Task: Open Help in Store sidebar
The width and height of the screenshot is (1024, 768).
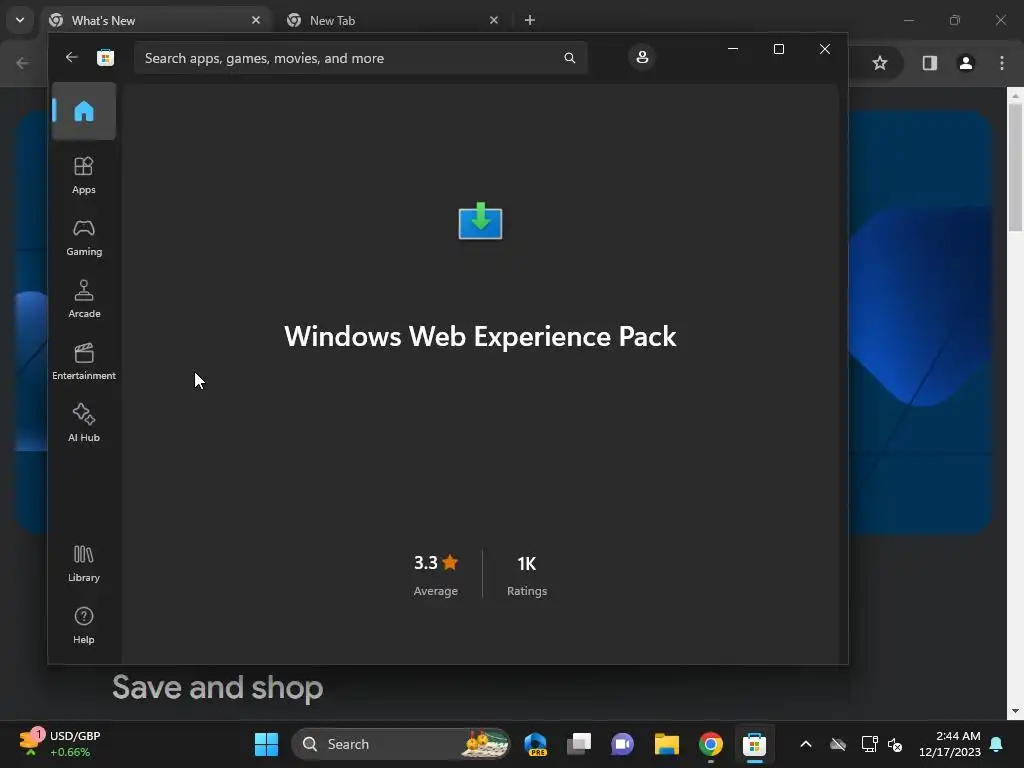Action: (84, 625)
